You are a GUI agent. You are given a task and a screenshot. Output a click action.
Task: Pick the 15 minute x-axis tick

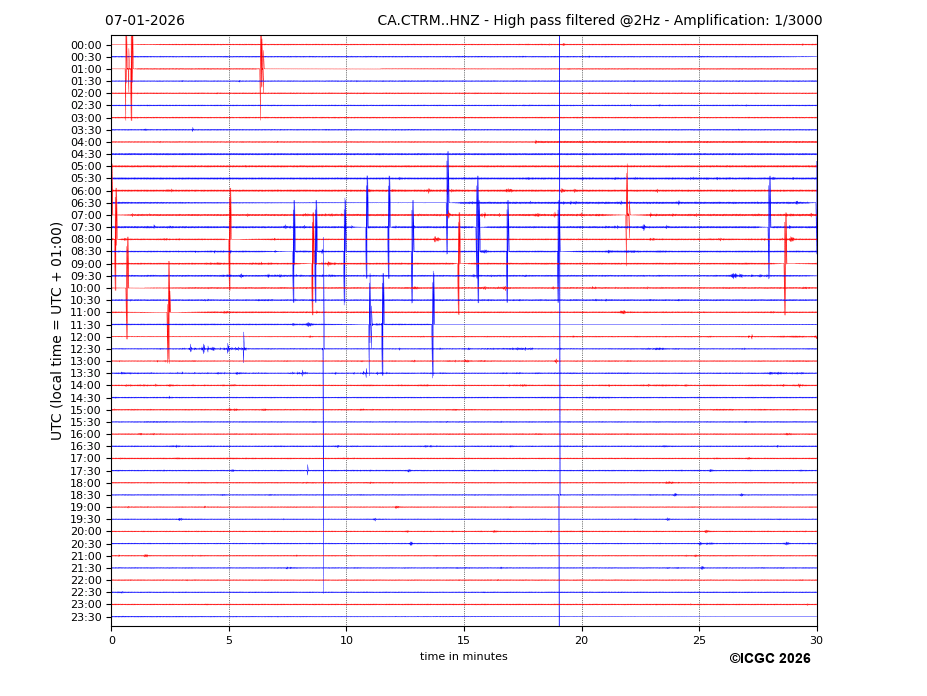point(464,640)
